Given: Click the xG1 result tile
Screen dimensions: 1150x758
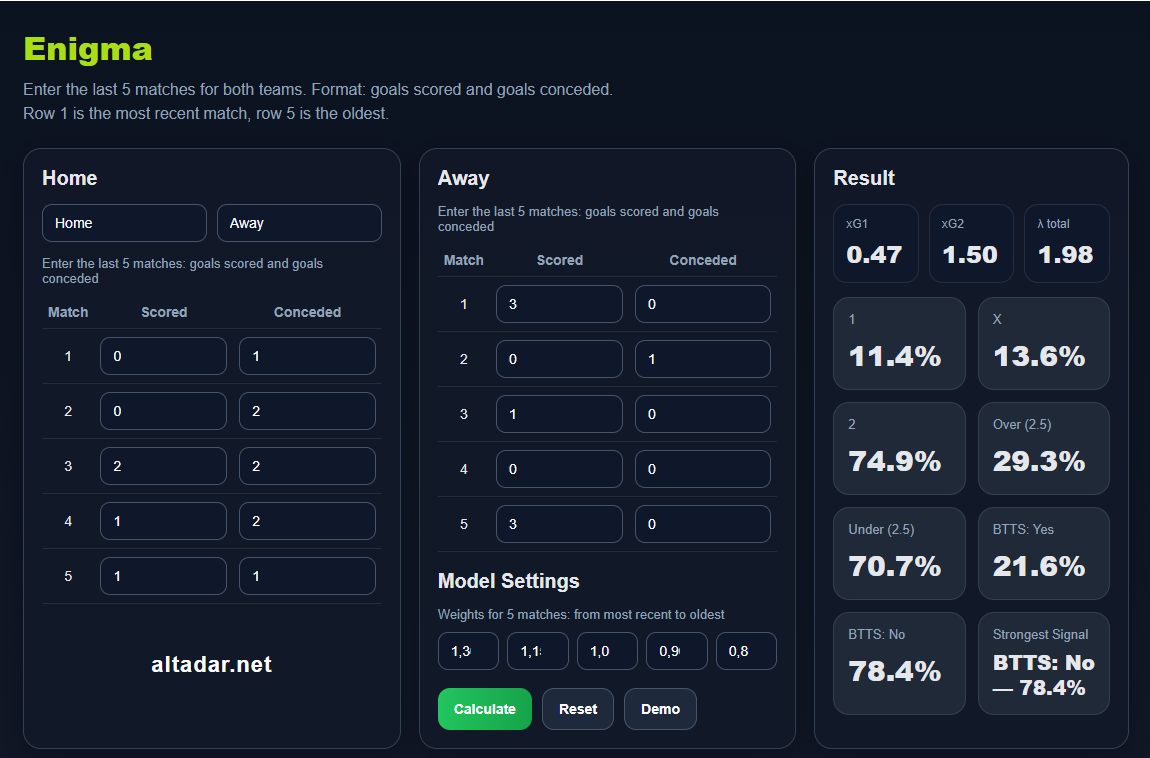Looking at the screenshot, I should click(x=875, y=243).
